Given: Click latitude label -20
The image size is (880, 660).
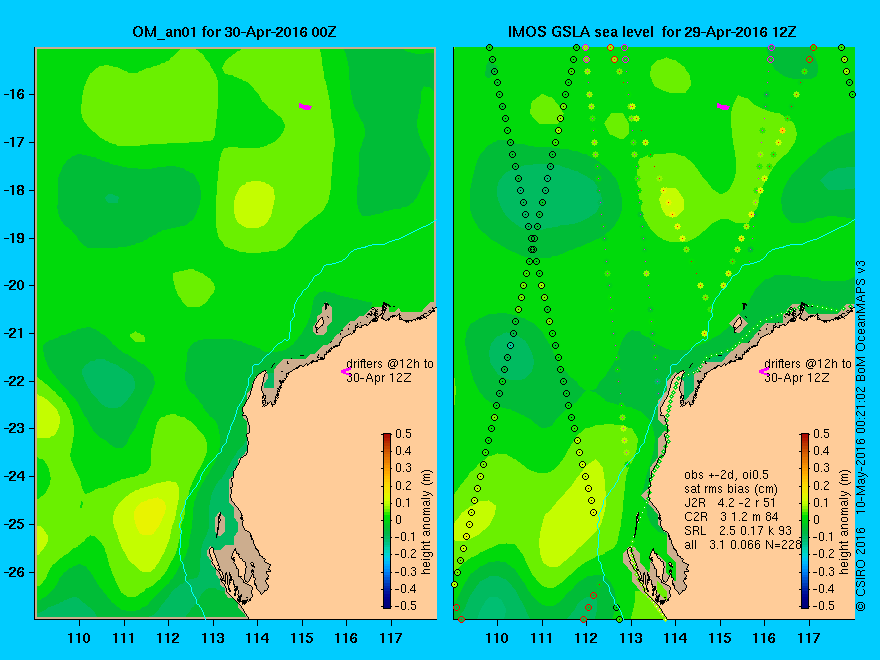Looking at the screenshot, I should pyautogui.click(x=15, y=285).
